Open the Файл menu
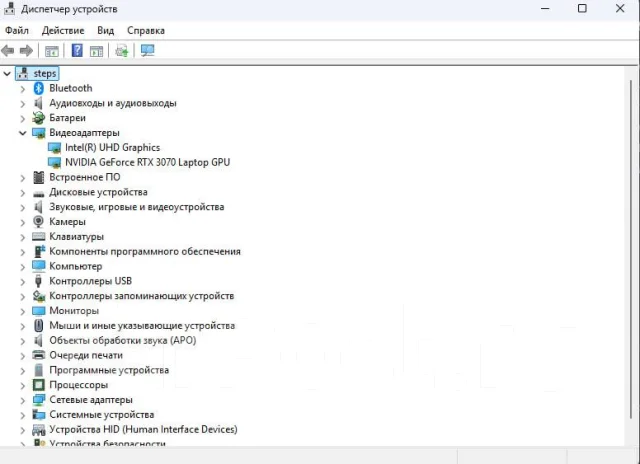Image resolution: width=640 pixels, height=464 pixels. tap(17, 31)
